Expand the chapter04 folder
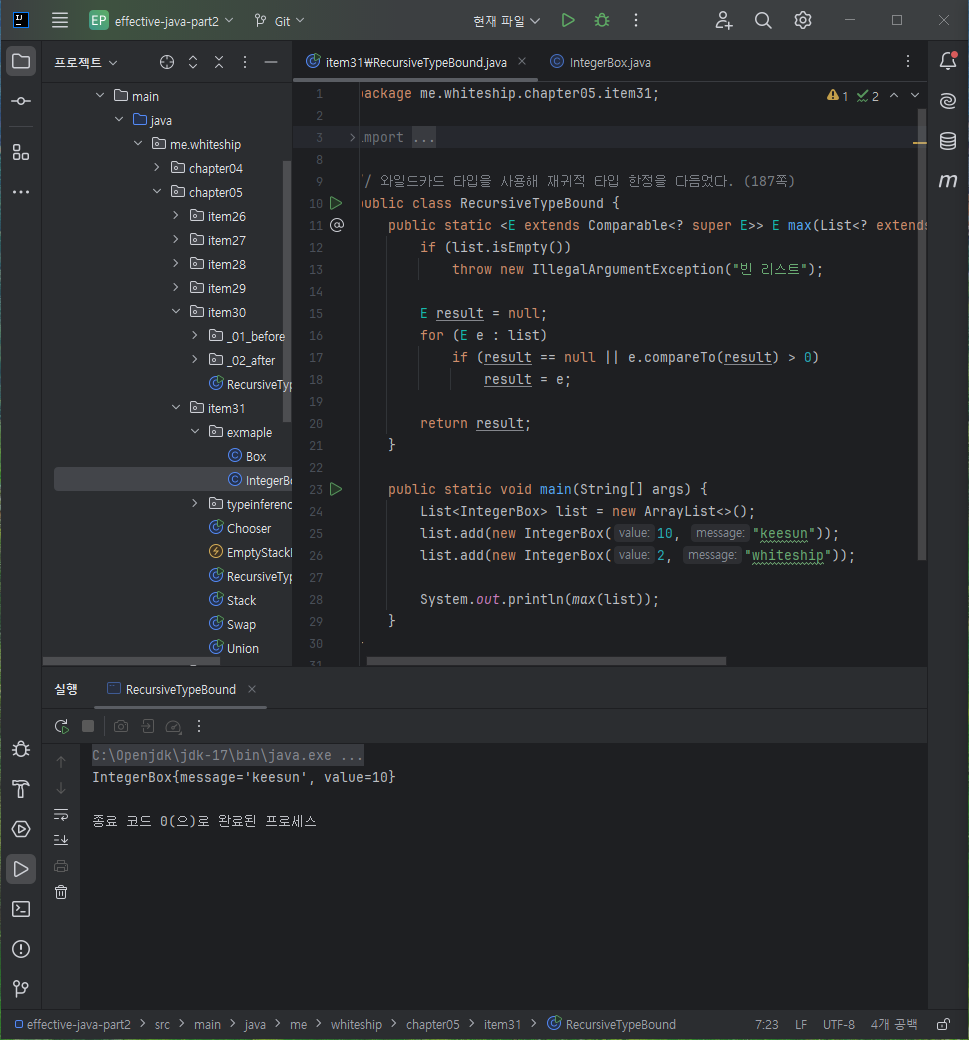The image size is (969, 1040). point(157,168)
